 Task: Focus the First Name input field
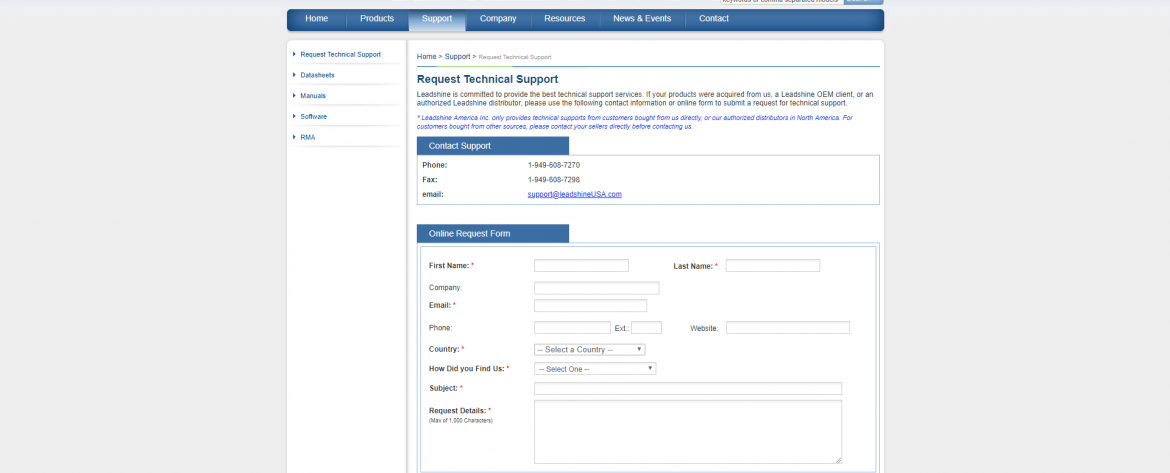[x=581, y=266]
